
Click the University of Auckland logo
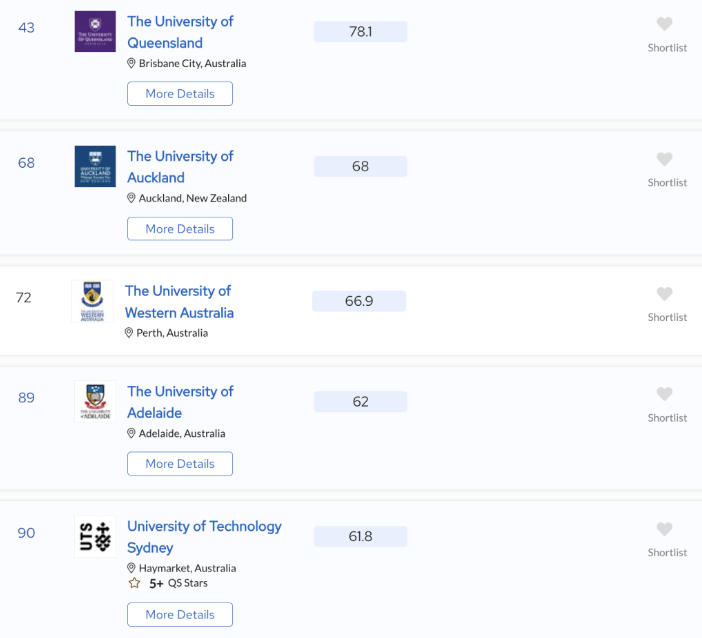[95, 166]
